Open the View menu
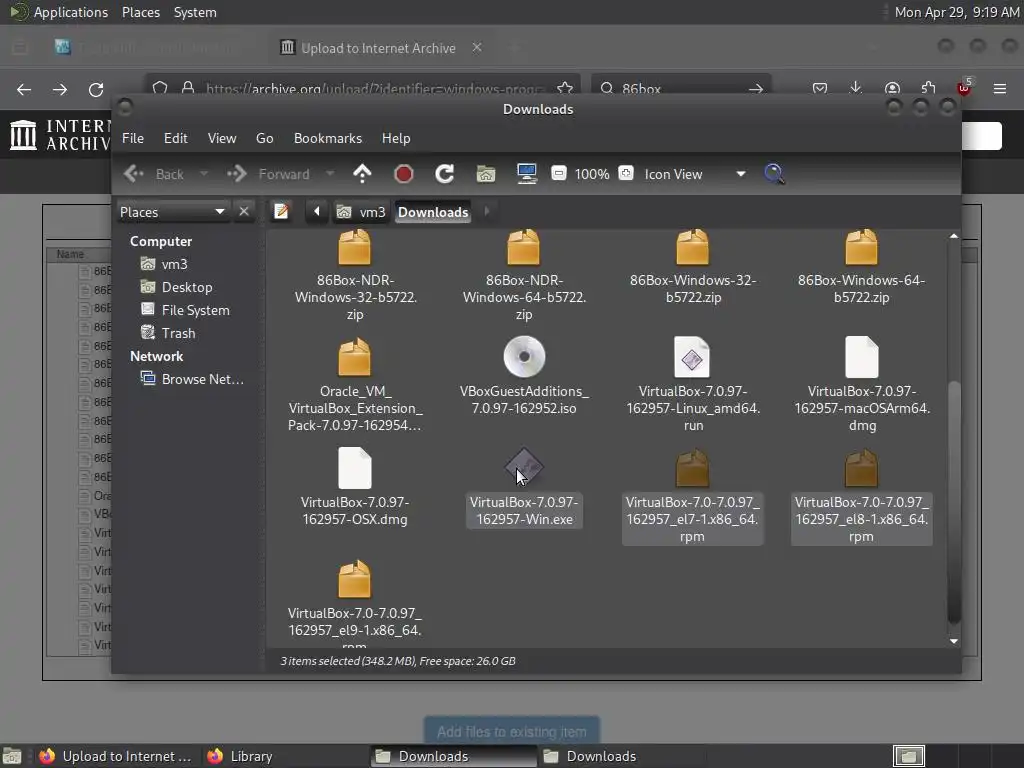1024x768 pixels. [x=222, y=138]
